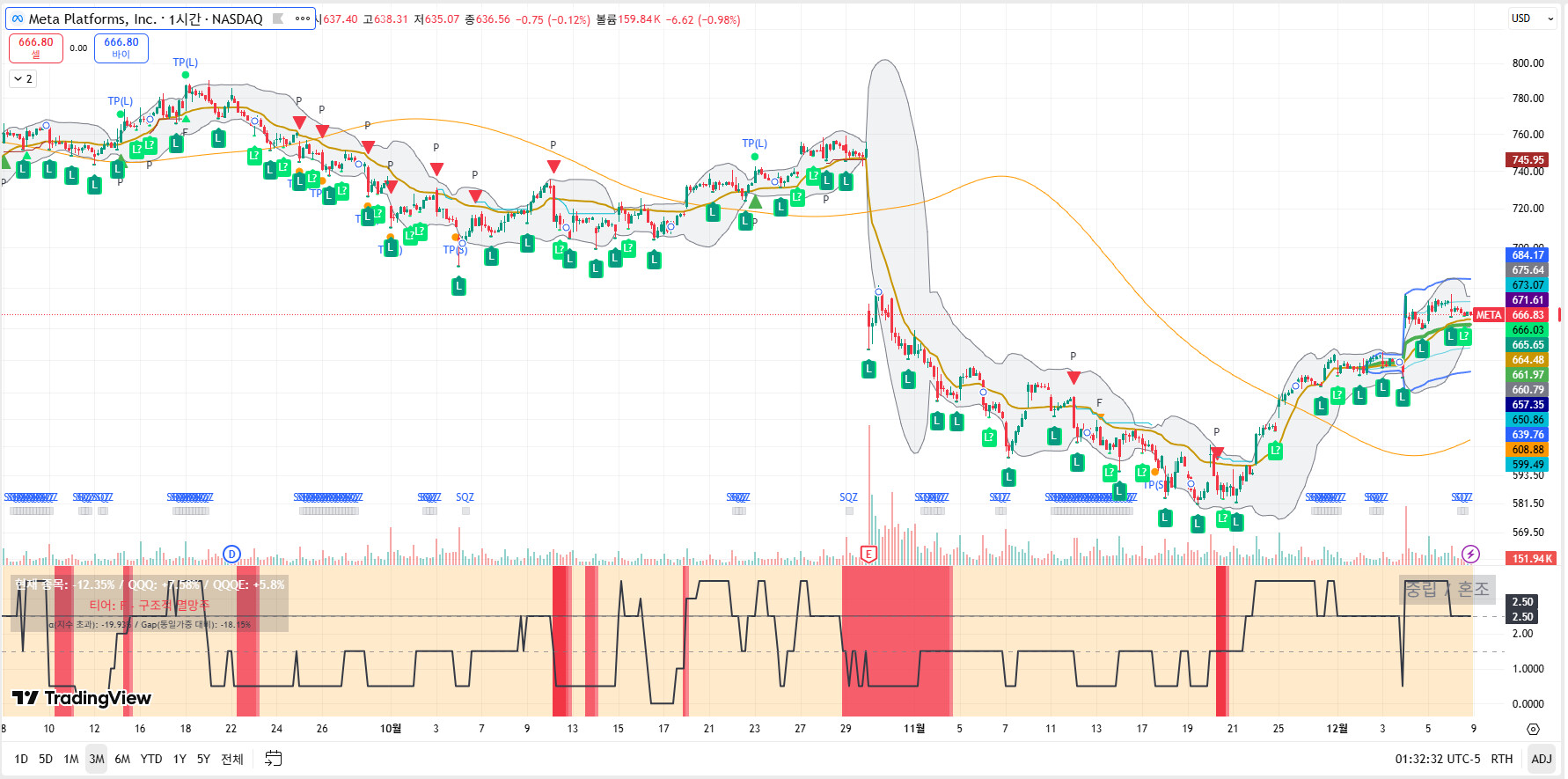Click the flag icon beside NASDAQ

(278, 18)
